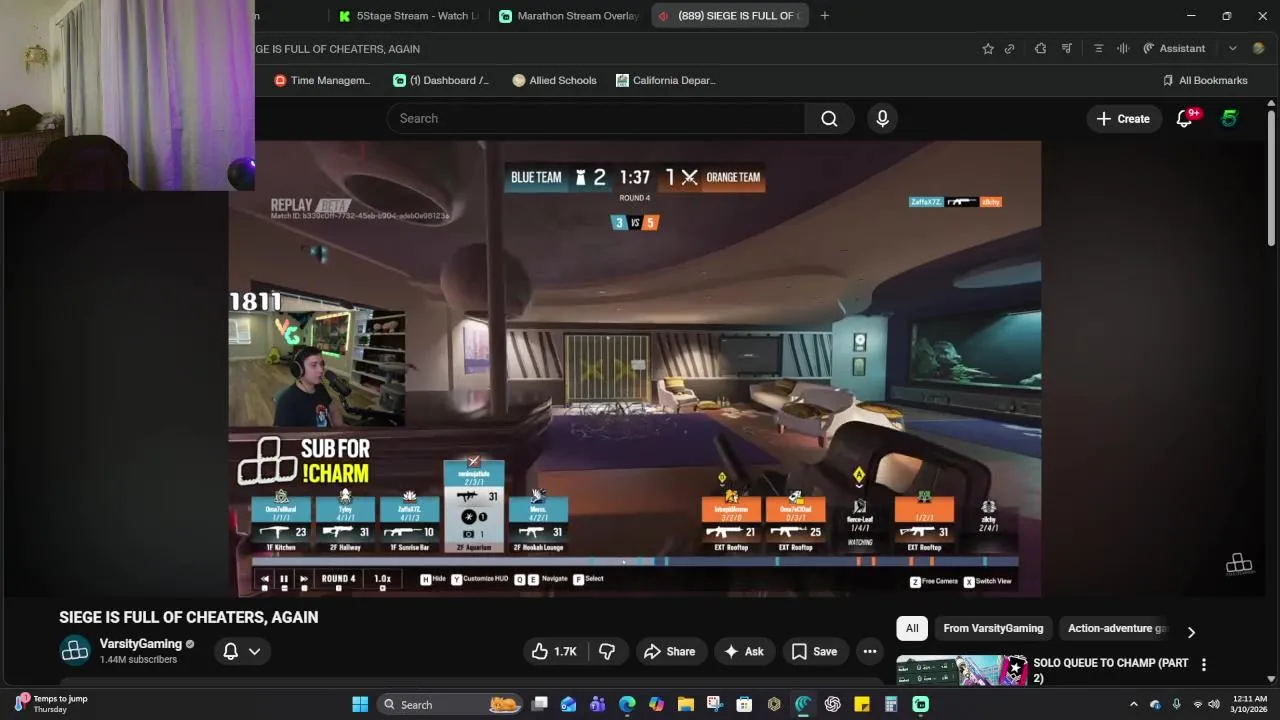Open File Explorer from the taskbar
1280x720 pixels.
tap(686, 704)
